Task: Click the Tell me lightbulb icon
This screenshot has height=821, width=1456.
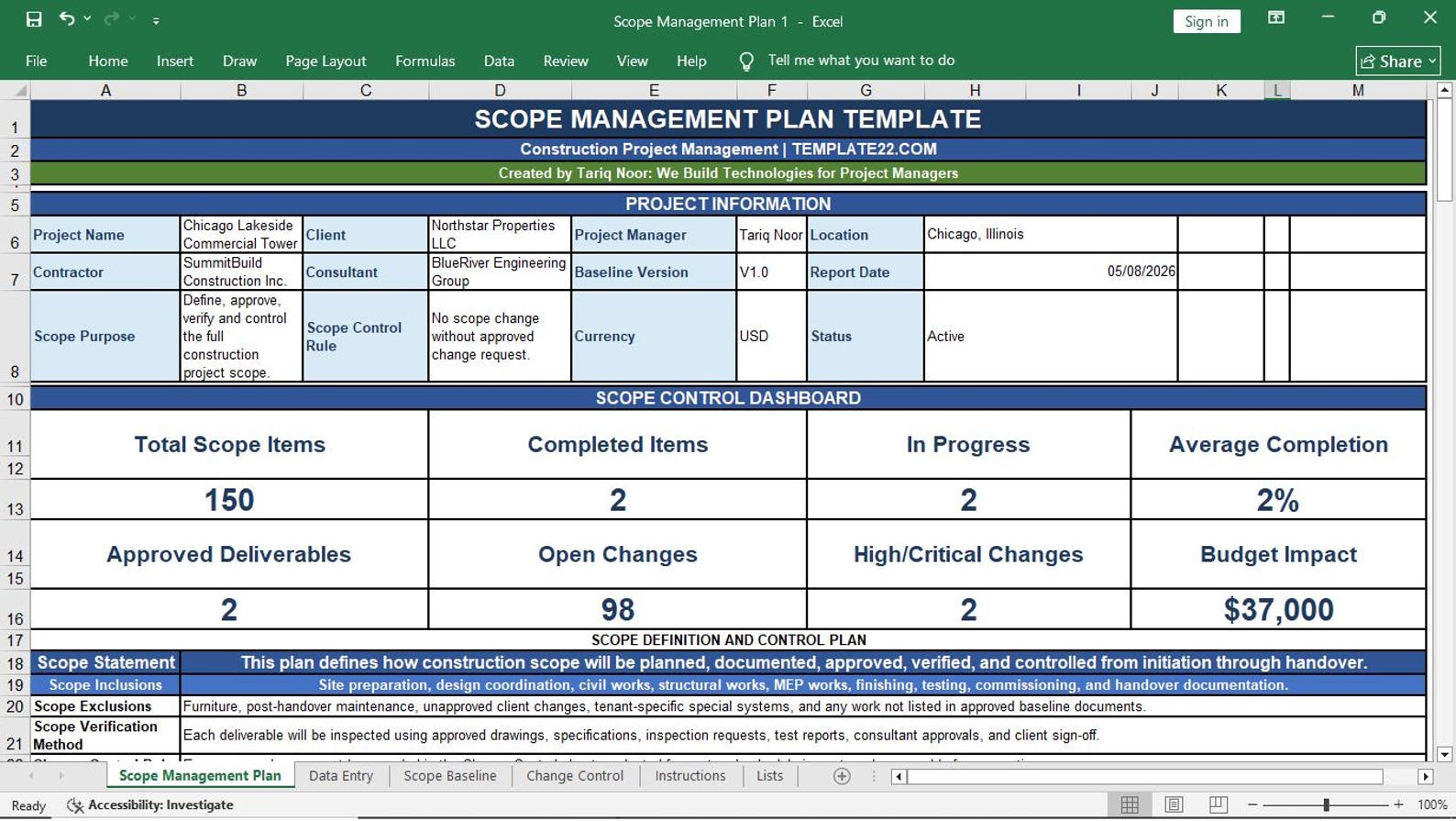Action: pyautogui.click(x=746, y=61)
